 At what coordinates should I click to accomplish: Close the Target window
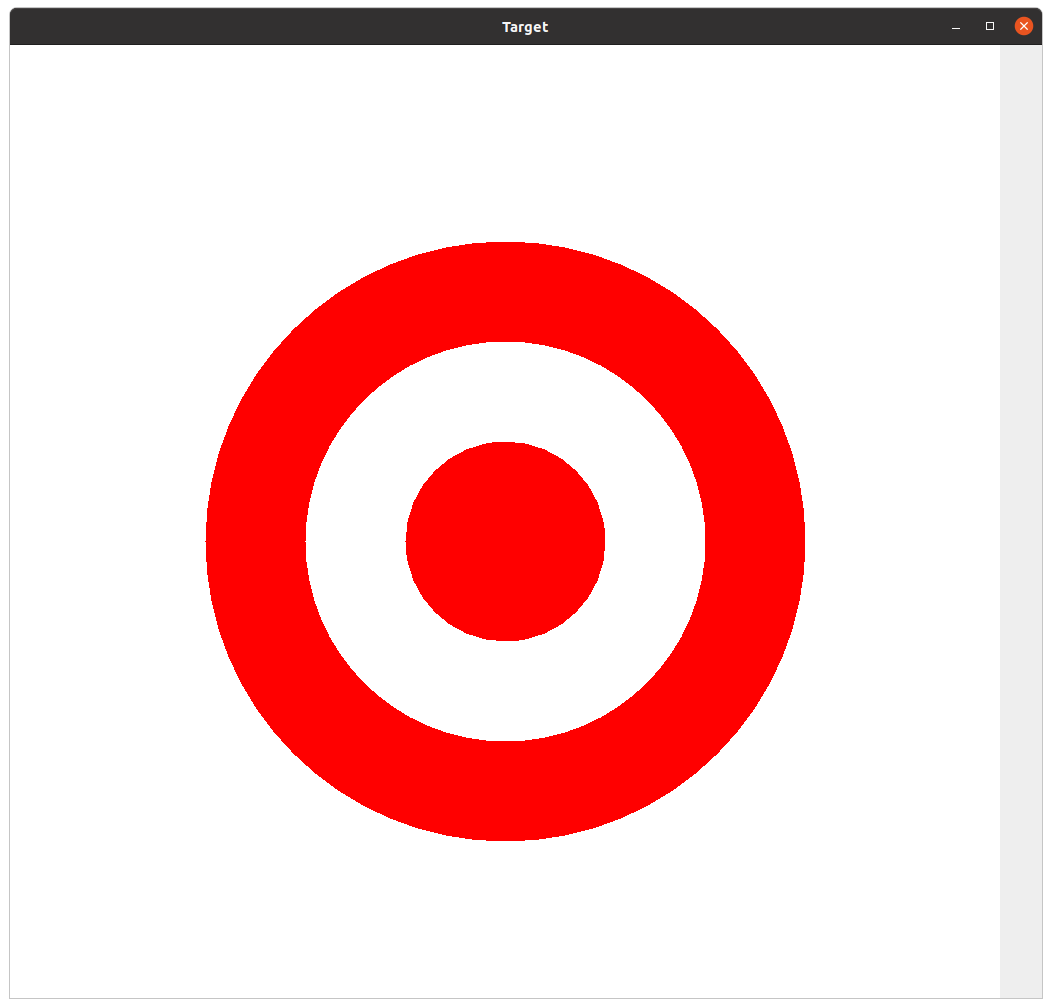[1023, 26]
